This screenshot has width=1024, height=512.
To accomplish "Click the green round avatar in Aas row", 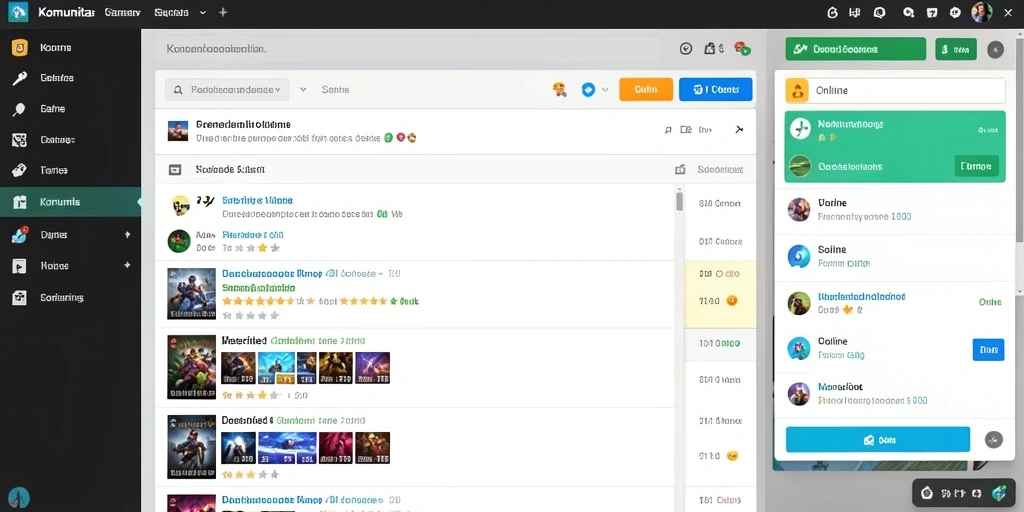I will coord(179,241).
